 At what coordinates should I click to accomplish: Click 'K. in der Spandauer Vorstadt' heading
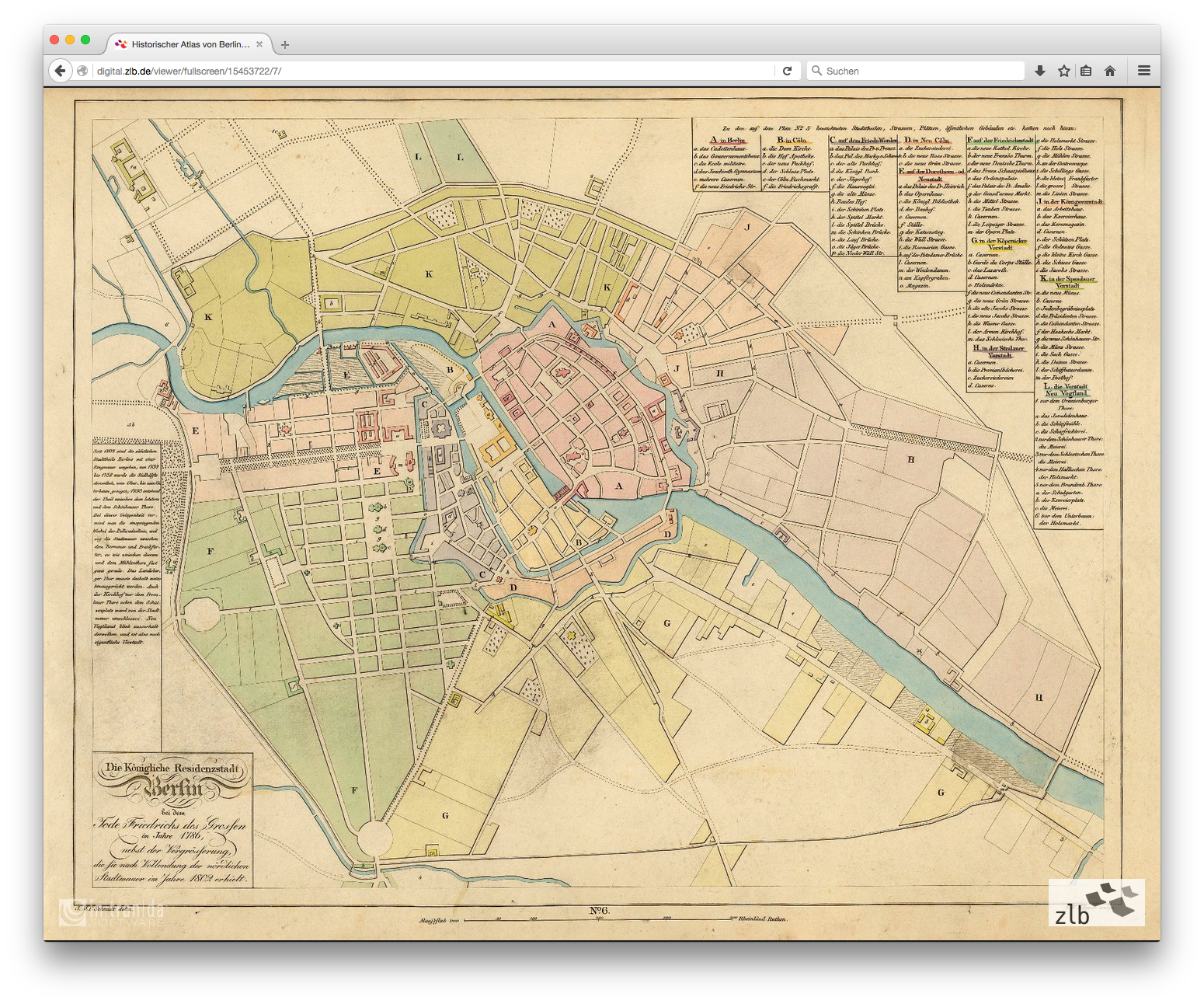point(1068,281)
